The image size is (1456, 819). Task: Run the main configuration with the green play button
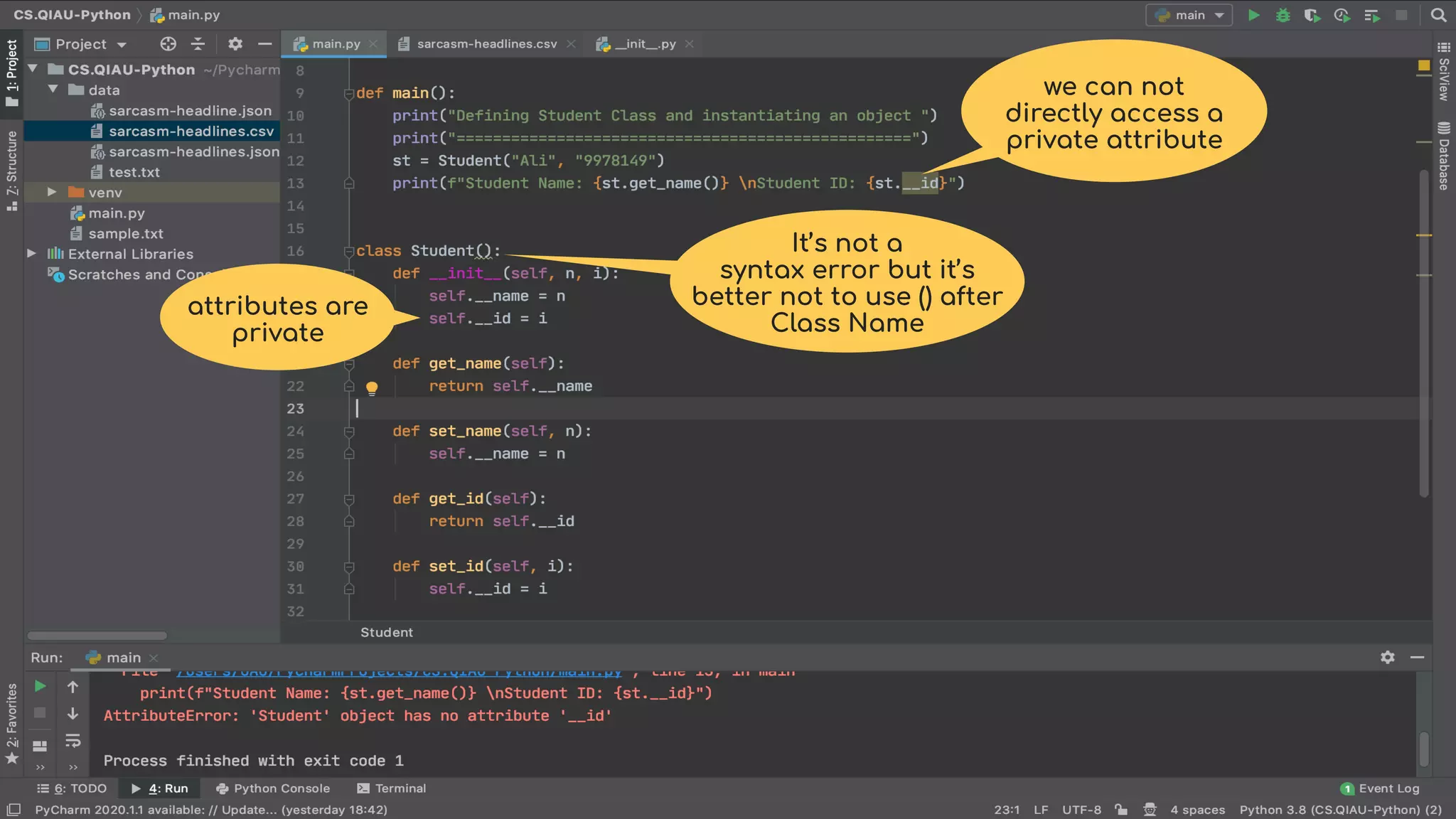pos(1253,15)
